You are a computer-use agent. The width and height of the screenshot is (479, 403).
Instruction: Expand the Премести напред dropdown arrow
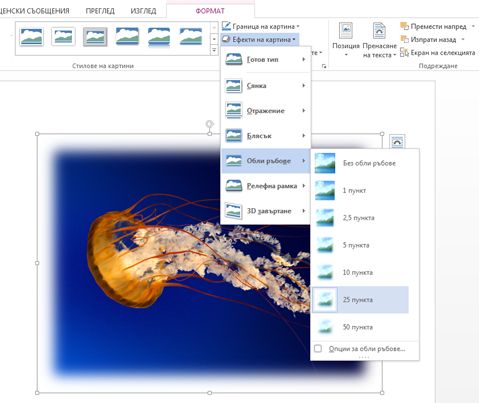coord(473,26)
